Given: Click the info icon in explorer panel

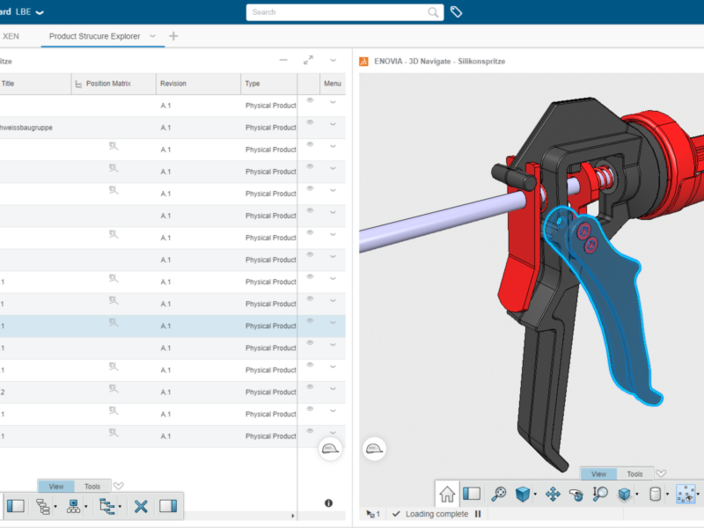Looking at the screenshot, I should 329,503.
